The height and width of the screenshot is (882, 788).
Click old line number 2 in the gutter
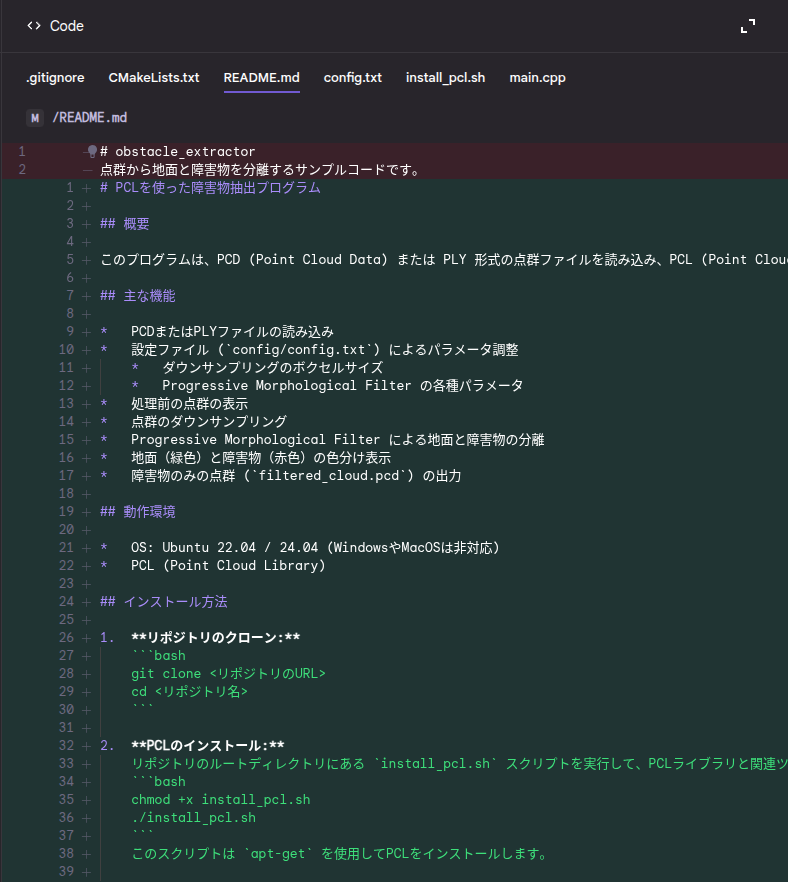22,170
